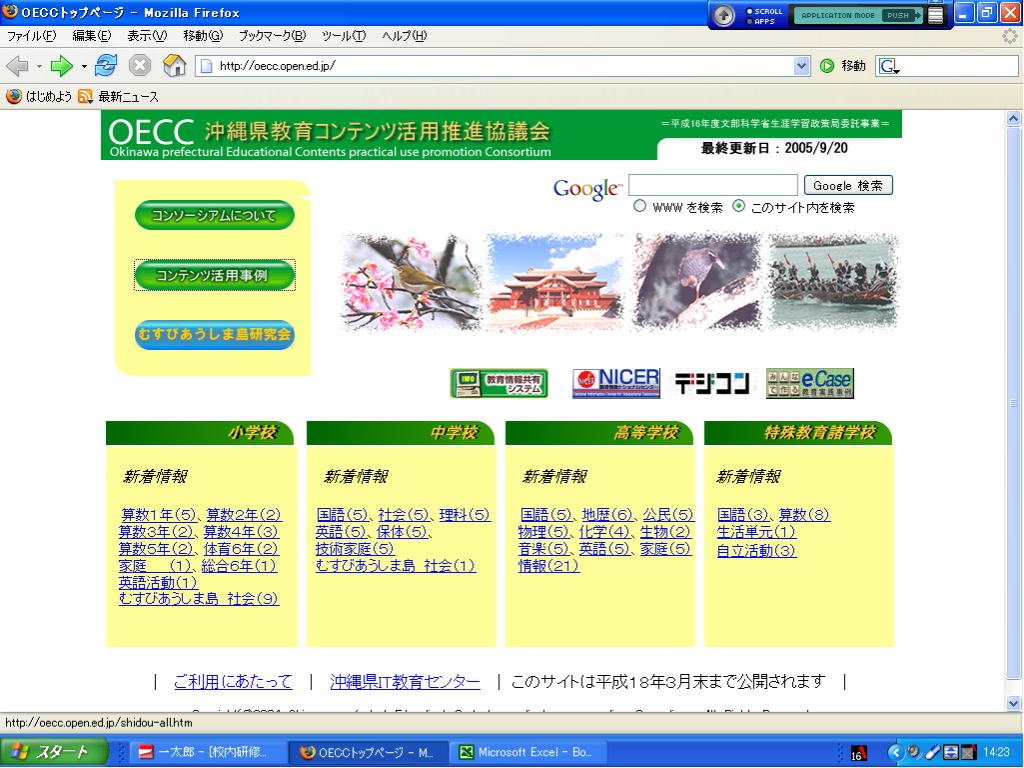Open 理科(5) link under 中学校

pyautogui.click(x=464, y=515)
